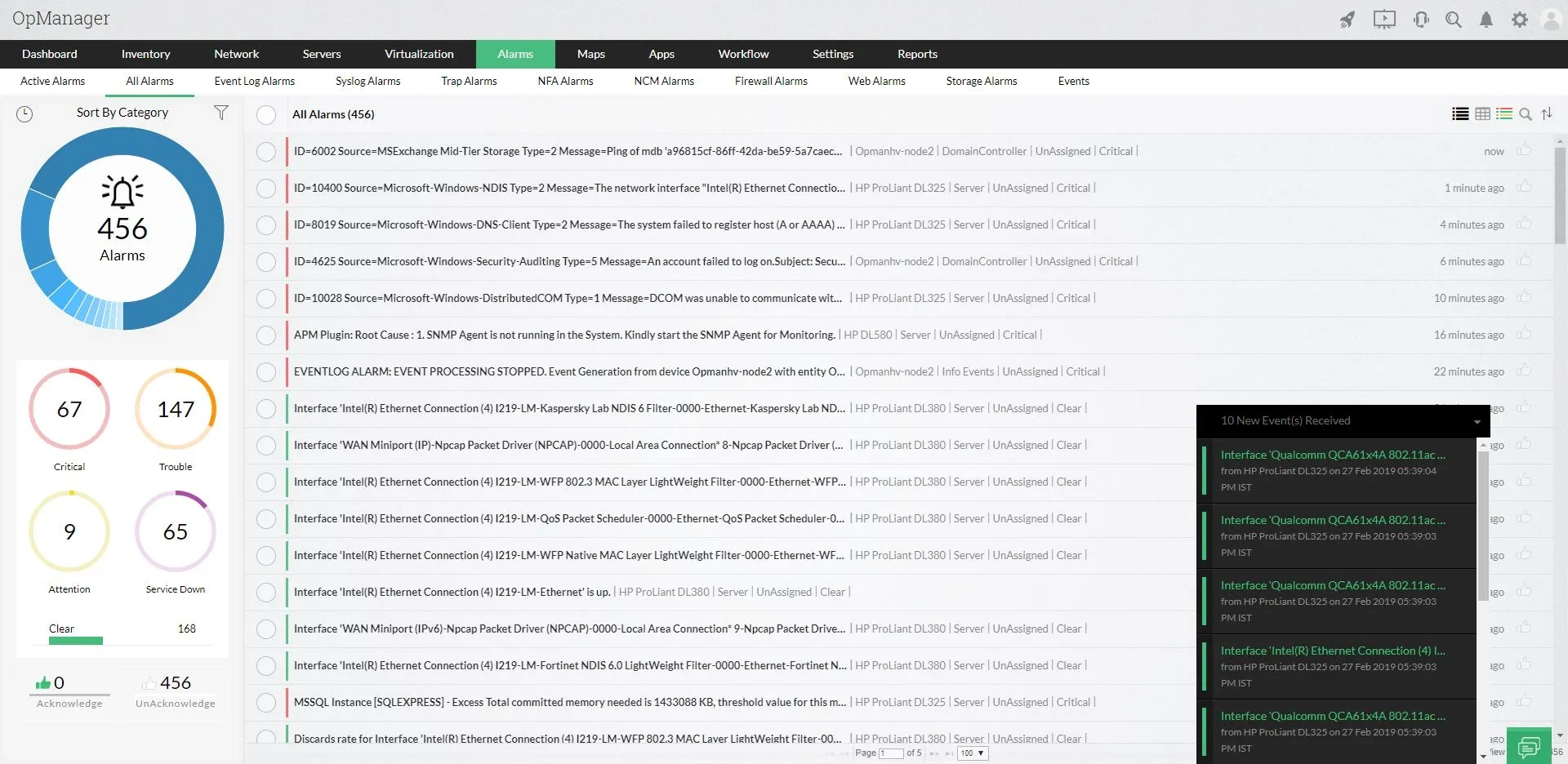Switch to the table view icon
Image resolution: width=1568 pixels, height=764 pixels.
(1482, 114)
